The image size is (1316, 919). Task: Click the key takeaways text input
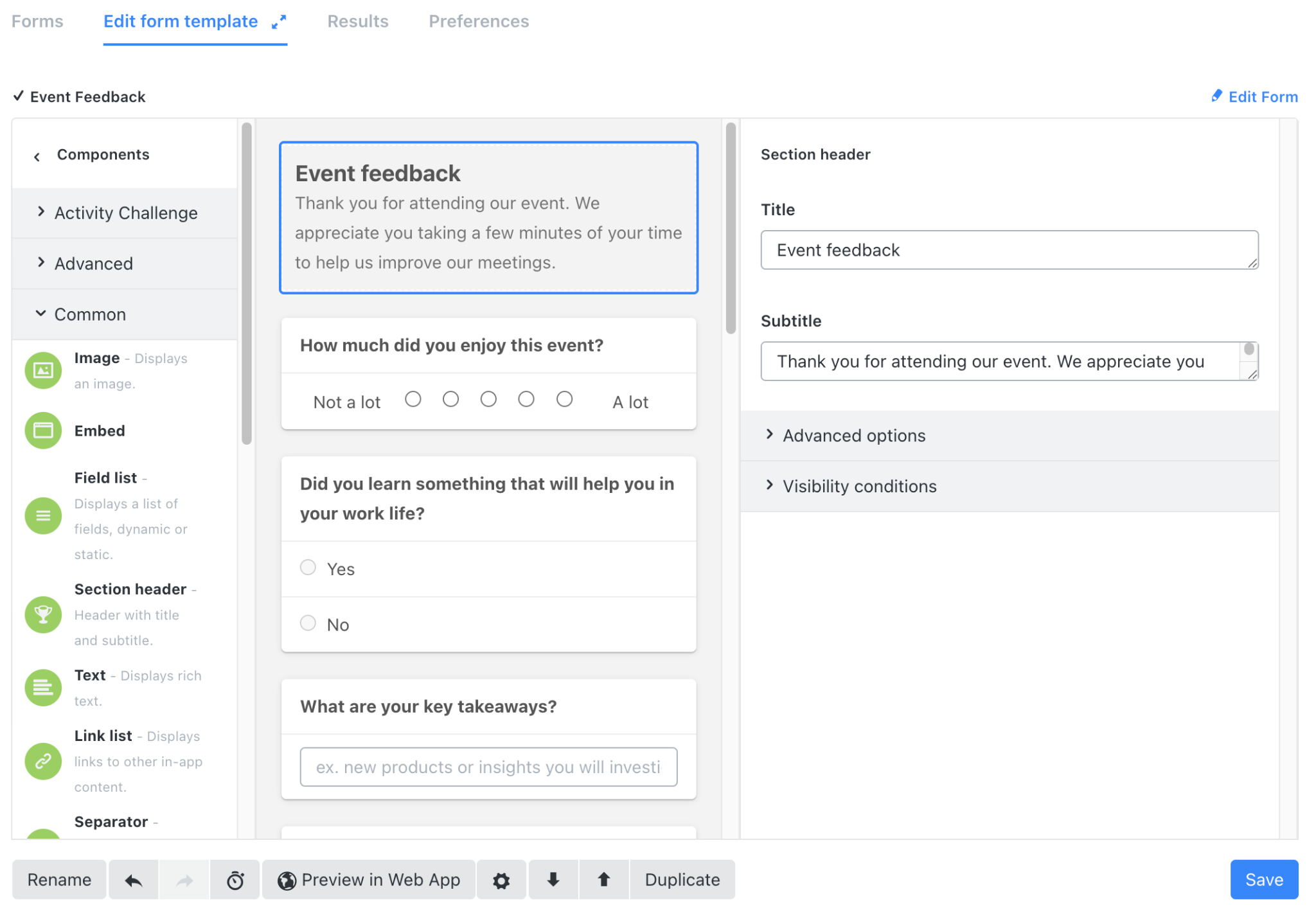[x=488, y=767]
